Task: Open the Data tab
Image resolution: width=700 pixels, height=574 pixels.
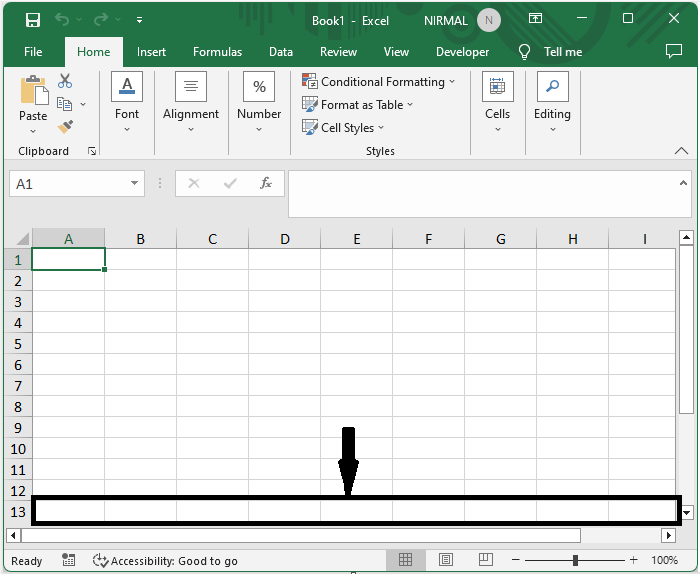Action: click(x=281, y=52)
